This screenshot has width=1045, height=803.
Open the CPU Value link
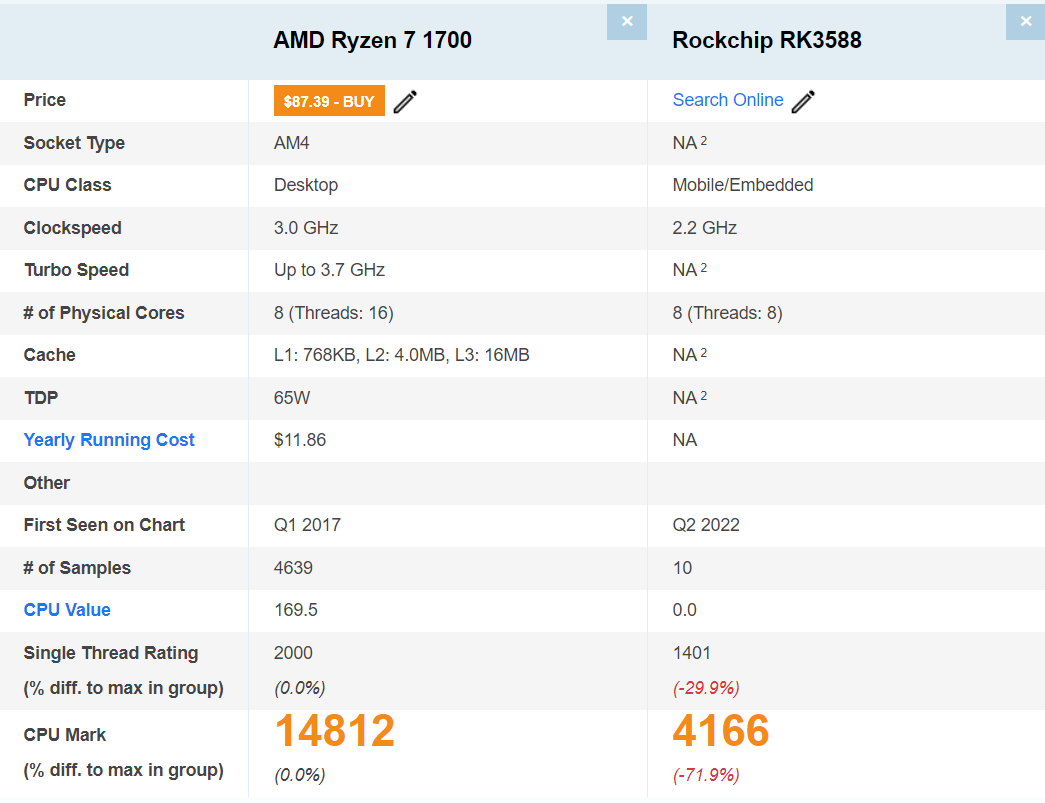67,610
